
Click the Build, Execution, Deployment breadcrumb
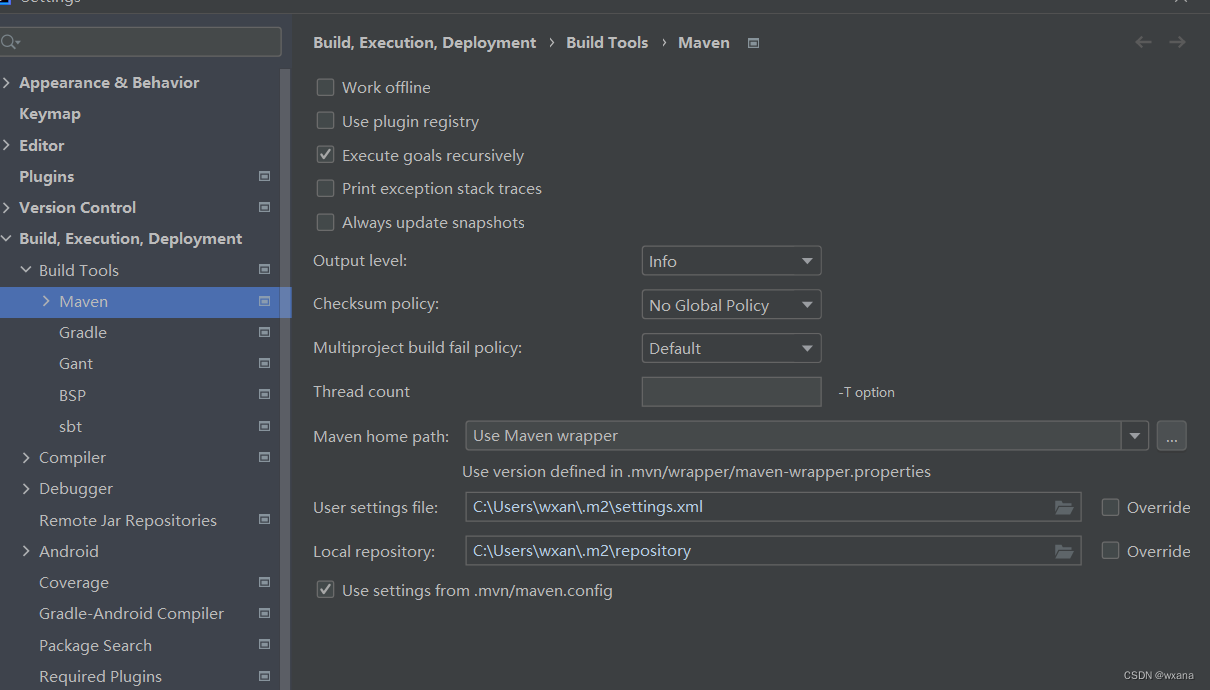coord(425,42)
